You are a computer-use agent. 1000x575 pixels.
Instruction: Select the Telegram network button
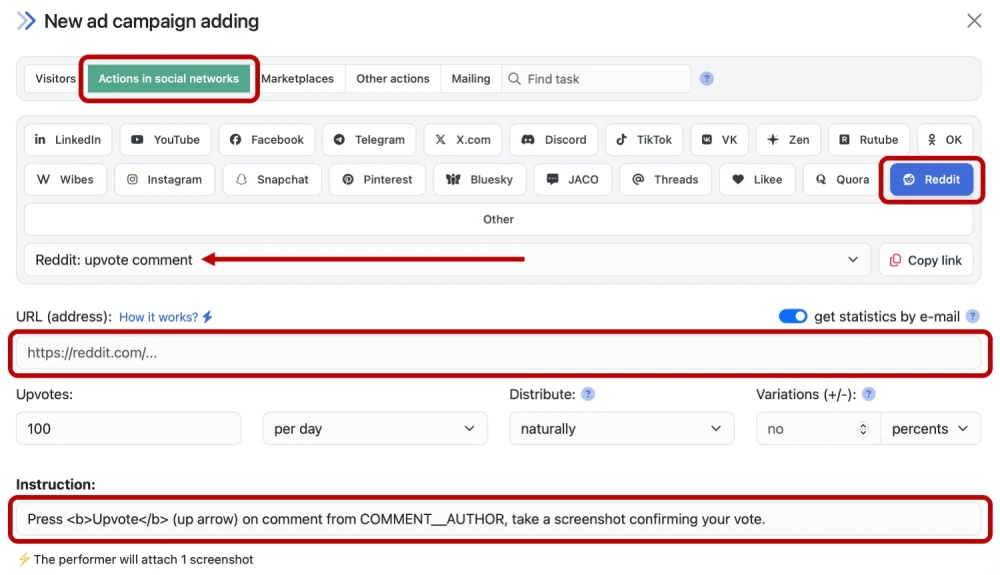pyautogui.click(x=369, y=140)
